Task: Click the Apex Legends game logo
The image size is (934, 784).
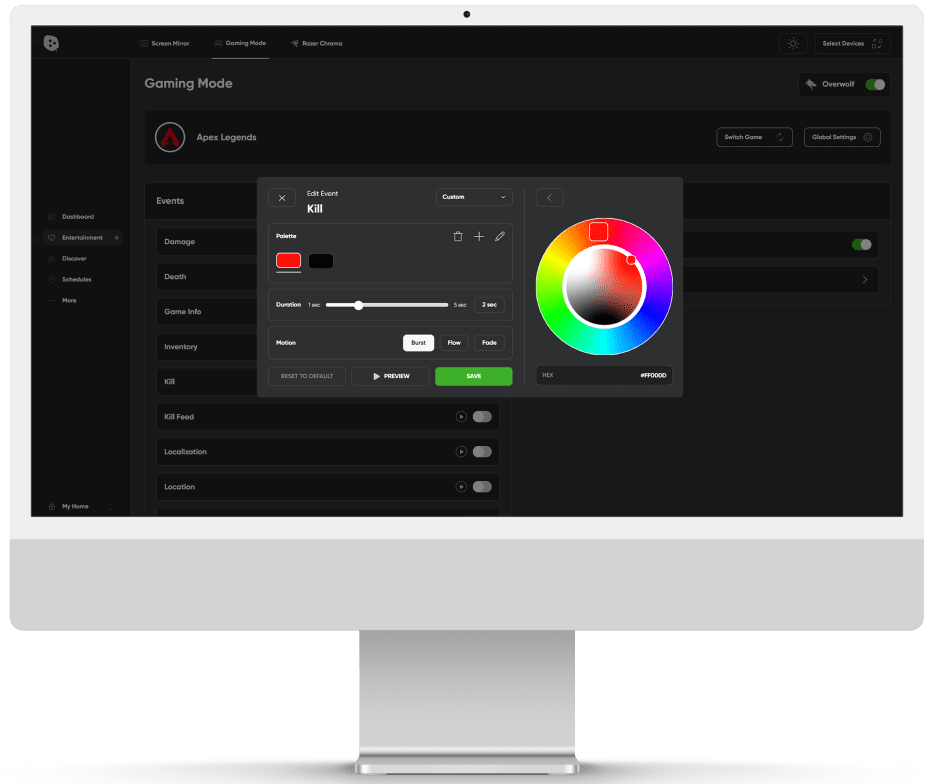Action: [170, 137]
